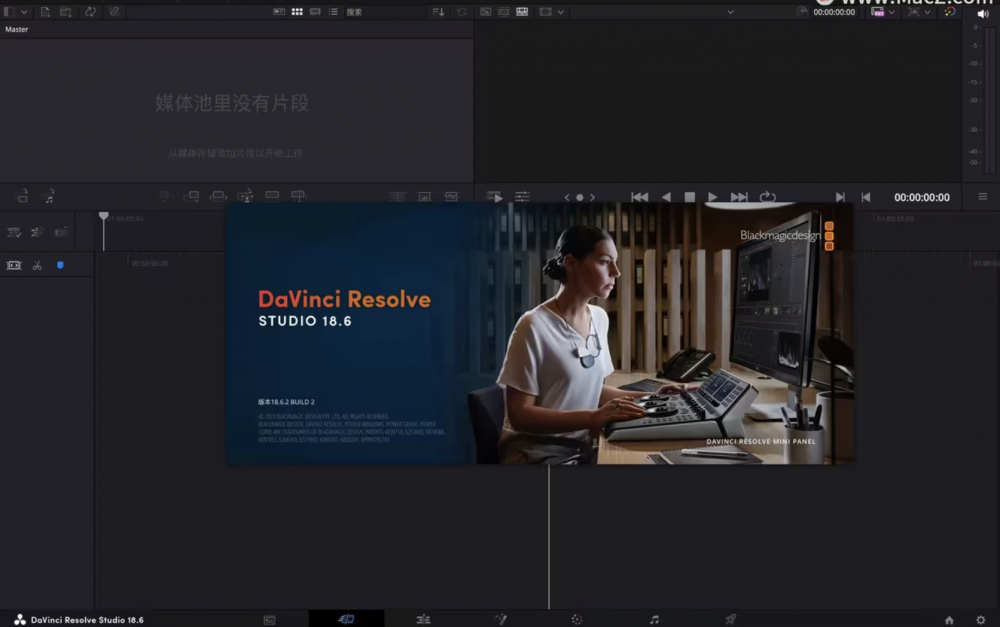Image resolution: width=1000 pixels, height=627 pixels.
Task: Click the Transitions tool icon
Action: 397,197
